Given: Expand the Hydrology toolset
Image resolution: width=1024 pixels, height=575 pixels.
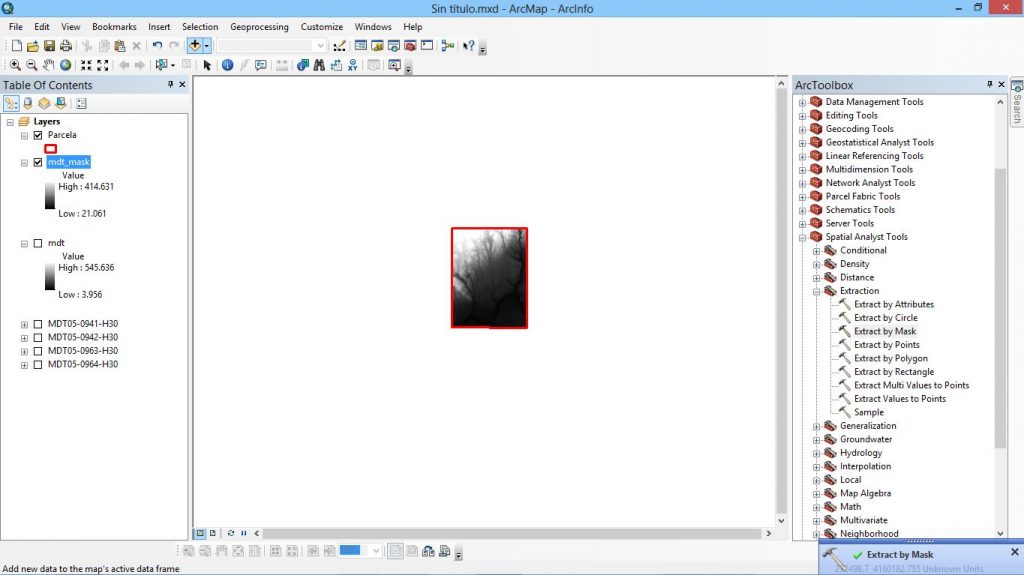Looking at the screenshot, I should coord(816,453).
